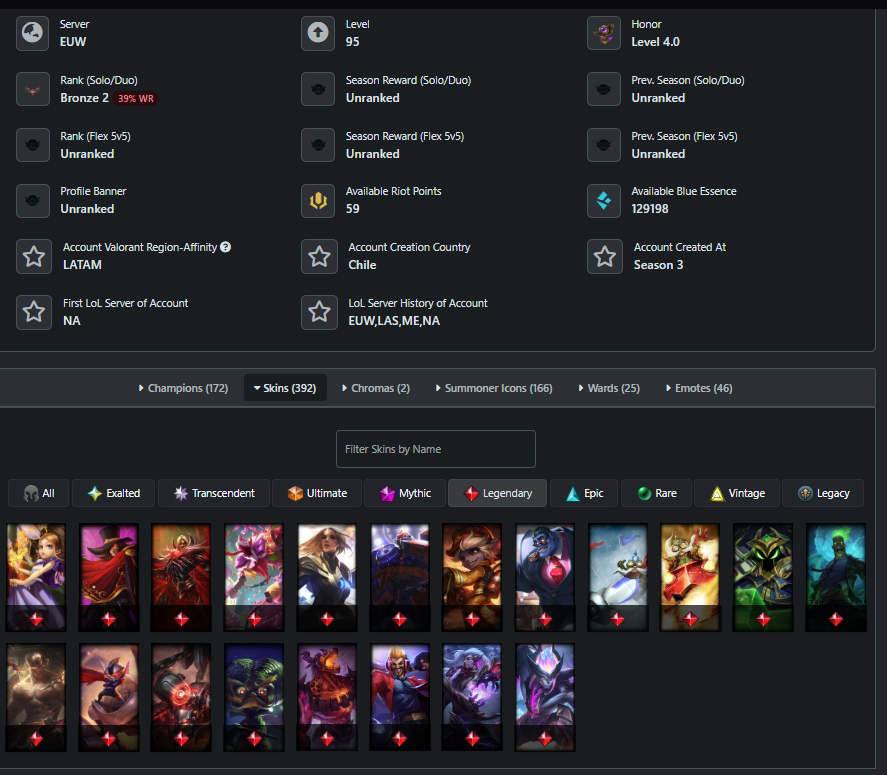Open the red-caped Twisted Fate skin thumbnail
Screen dimensions: 887x775
click(109, 577)
